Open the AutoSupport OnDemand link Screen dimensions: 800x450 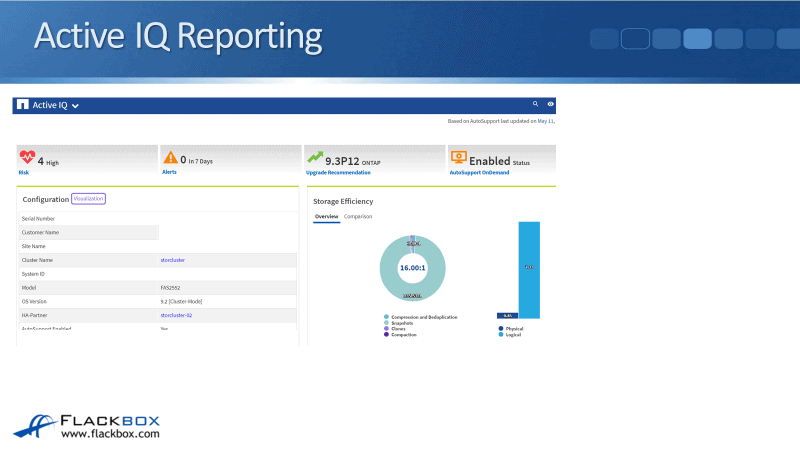pos(479,172)
